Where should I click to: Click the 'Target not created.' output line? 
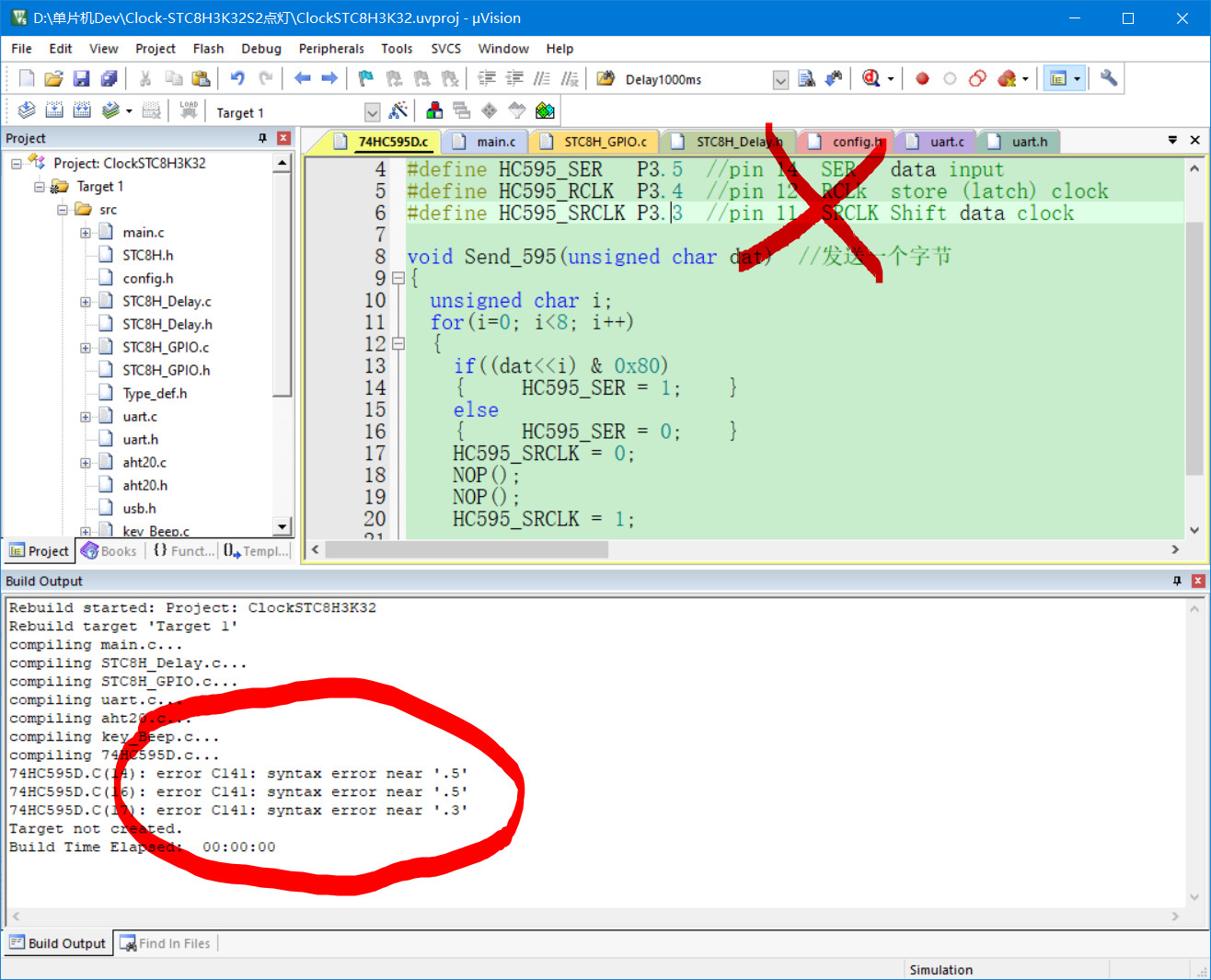click(x=96, y=829)
